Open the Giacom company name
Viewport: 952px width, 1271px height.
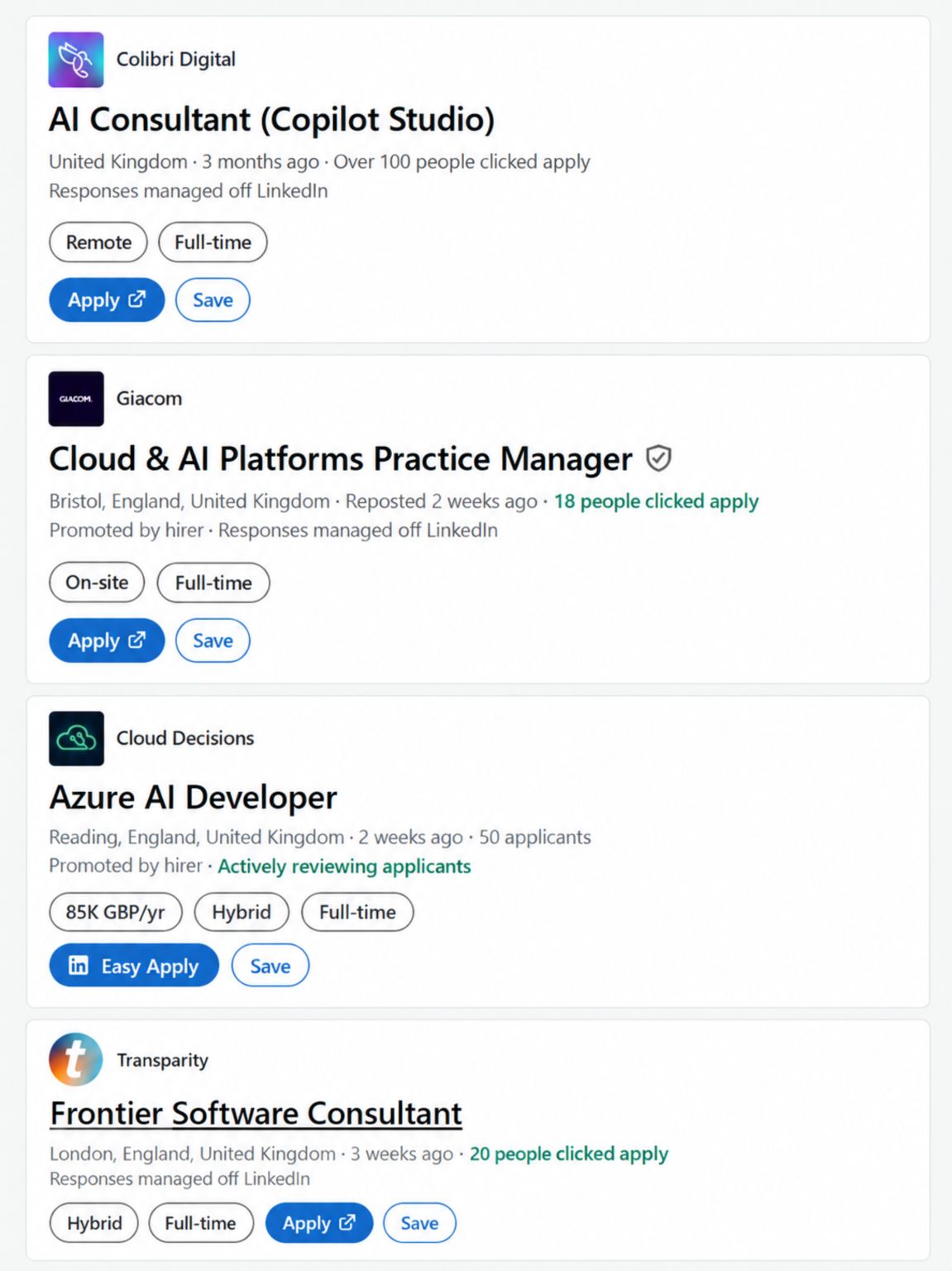(x=149, y=399)
